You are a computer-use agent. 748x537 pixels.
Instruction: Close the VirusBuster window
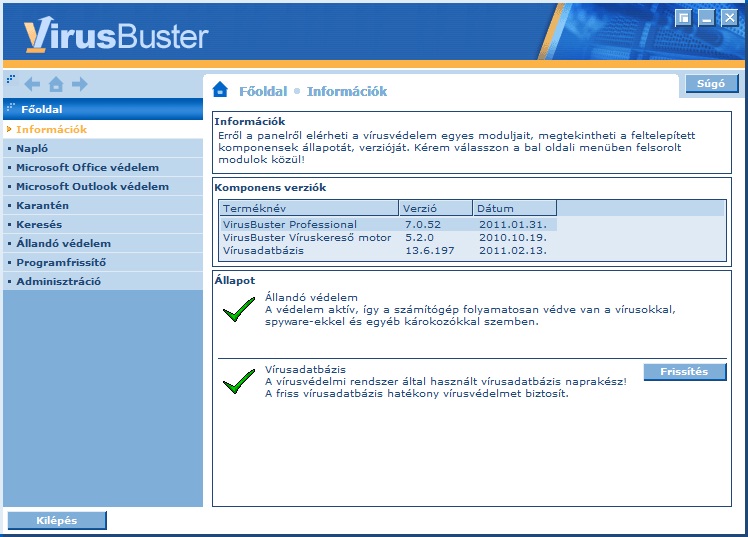(729, 18)
